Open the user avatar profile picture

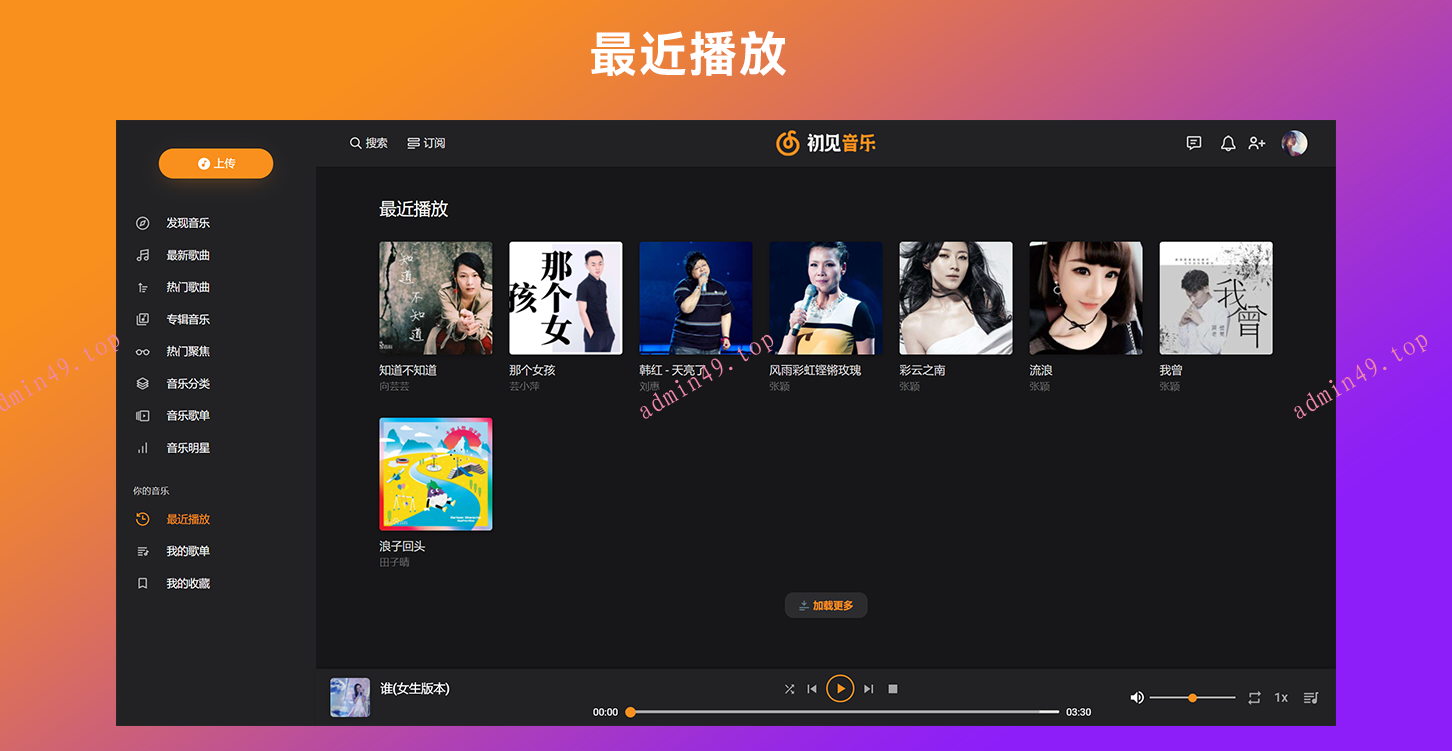tap(1294, 143)
